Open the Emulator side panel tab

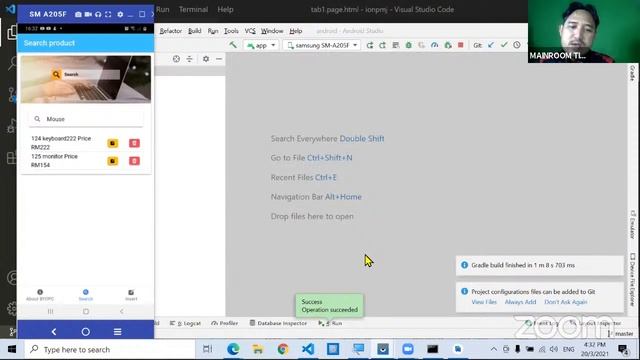[x=633, y=225]
